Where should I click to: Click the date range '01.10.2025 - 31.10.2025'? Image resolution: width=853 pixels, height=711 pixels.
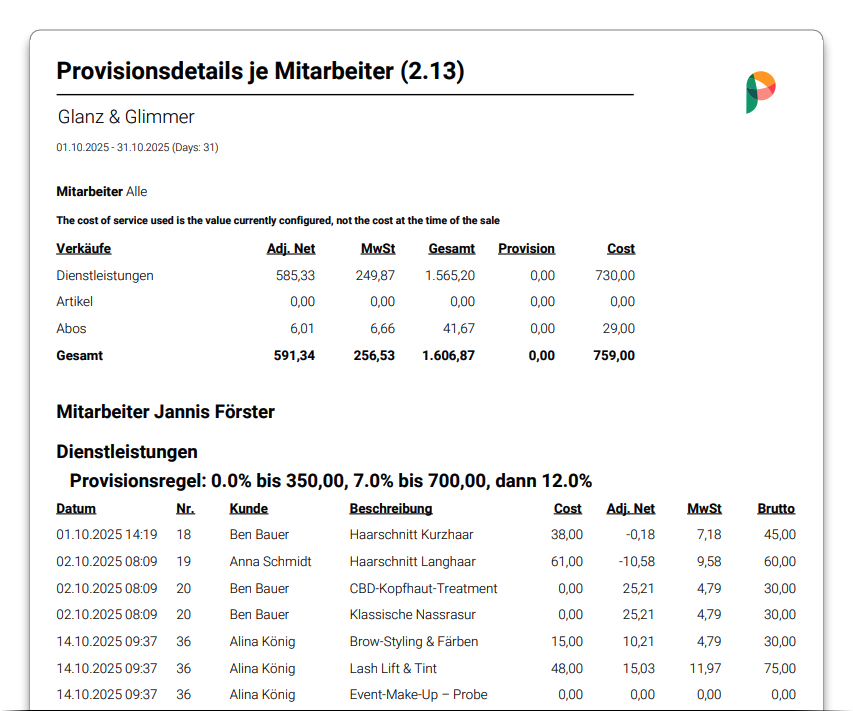[137, 148]
